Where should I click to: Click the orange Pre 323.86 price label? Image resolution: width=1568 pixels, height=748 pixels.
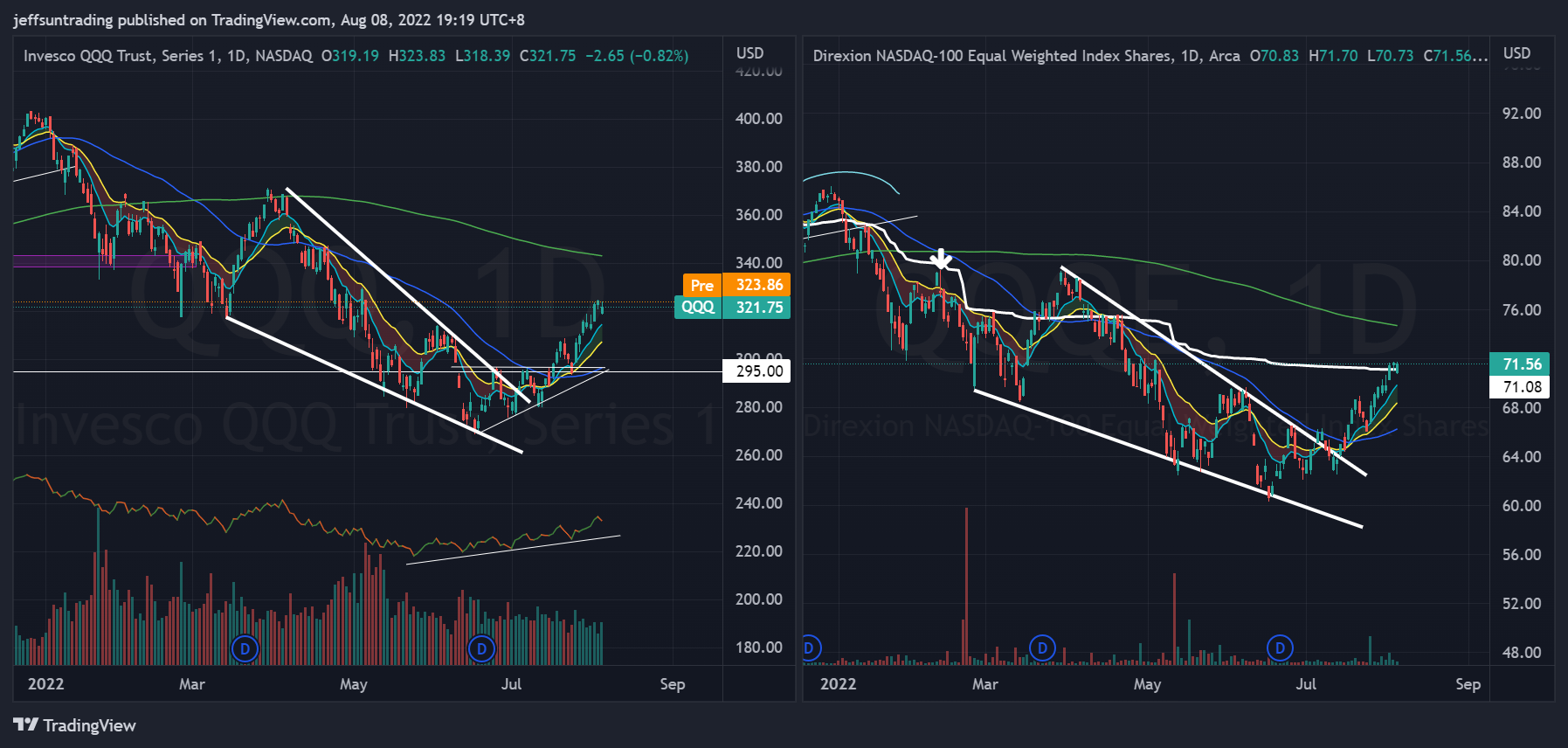click(736, 285)
